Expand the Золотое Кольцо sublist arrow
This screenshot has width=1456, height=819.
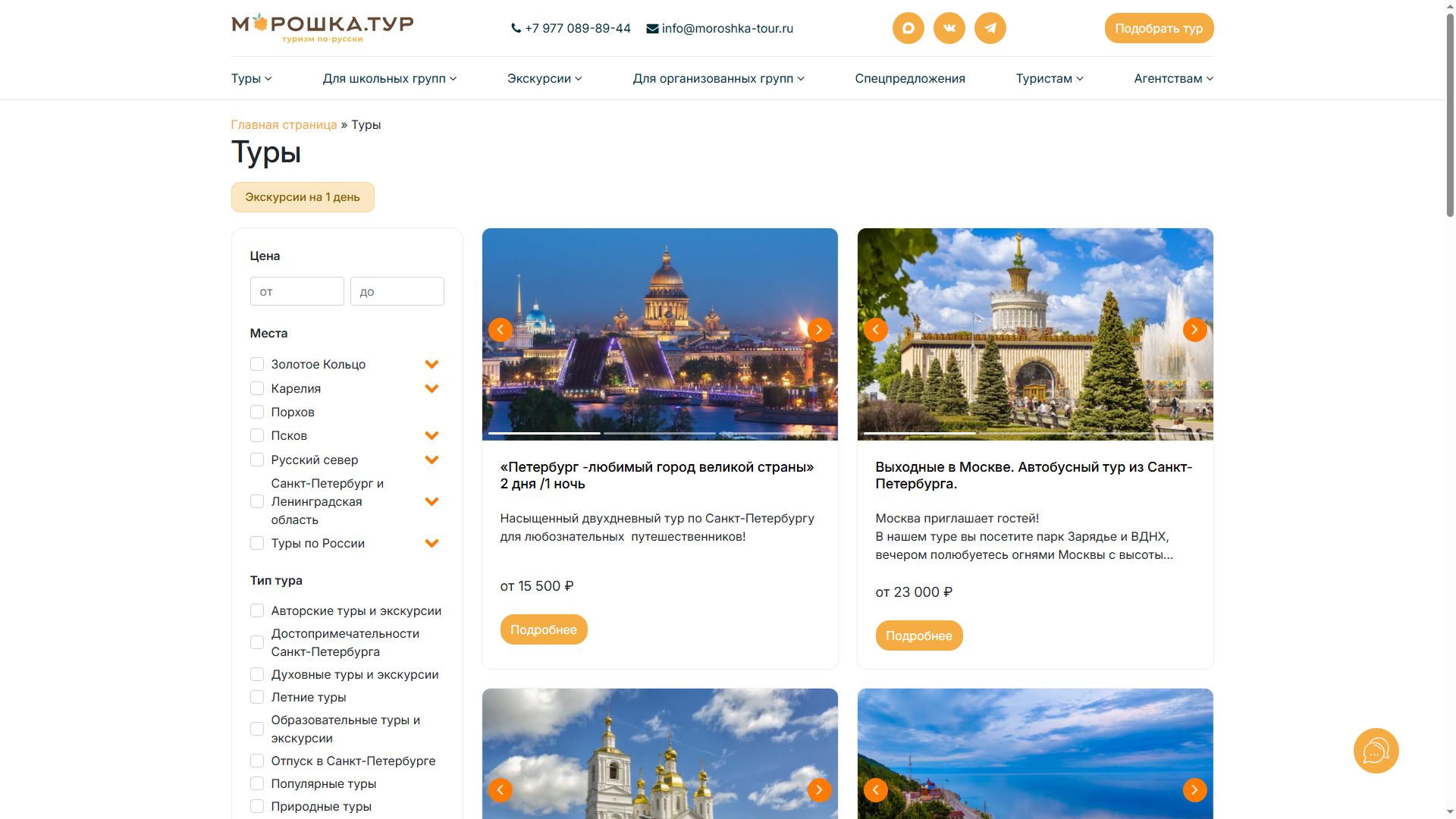[431, 365]
